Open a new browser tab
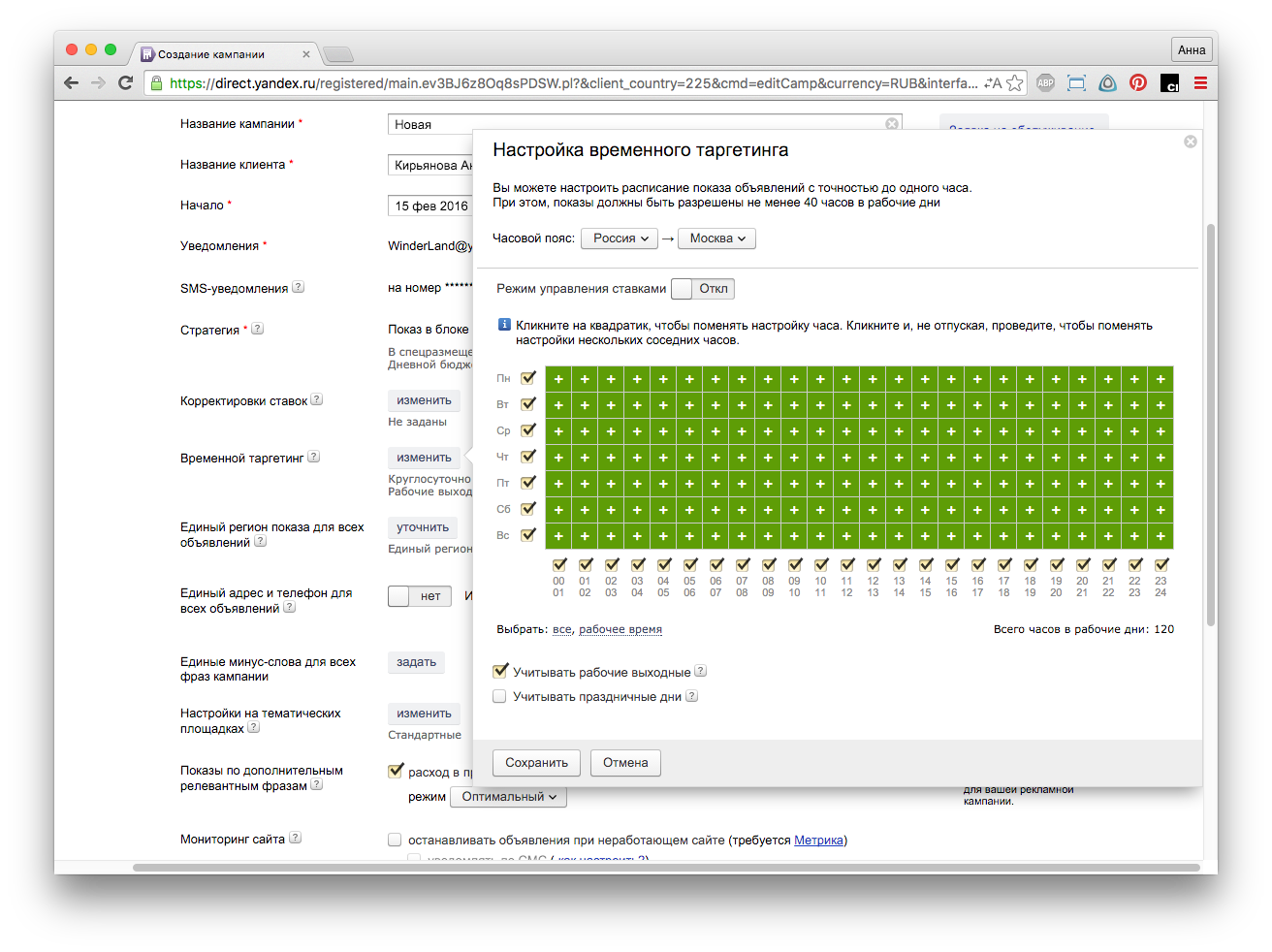 pos(337,54)
